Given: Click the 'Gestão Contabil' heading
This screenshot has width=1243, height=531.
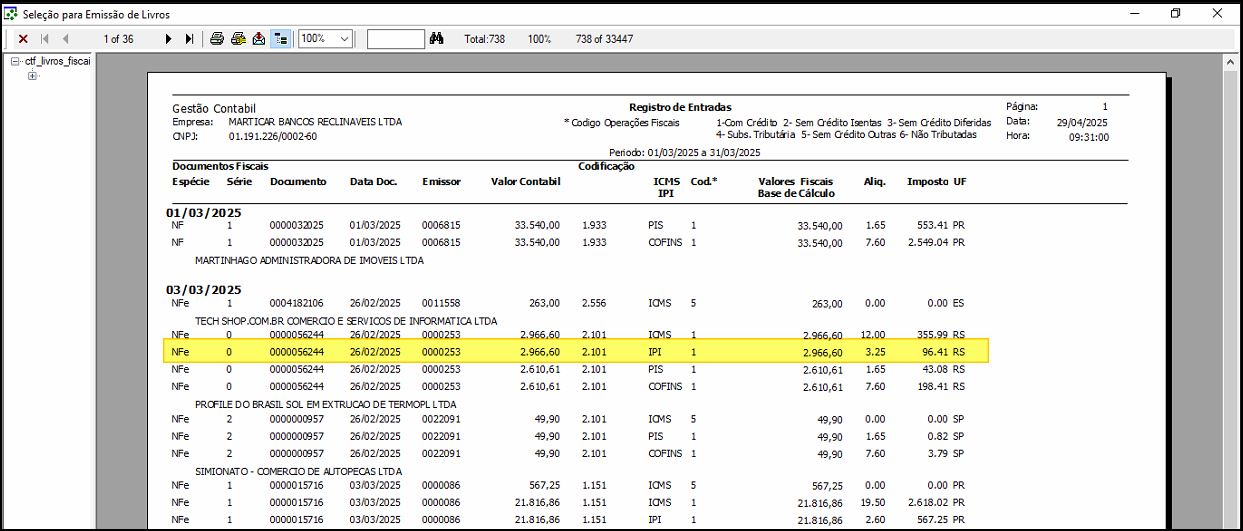Looking at the screenshot, I should coord(214,108).
